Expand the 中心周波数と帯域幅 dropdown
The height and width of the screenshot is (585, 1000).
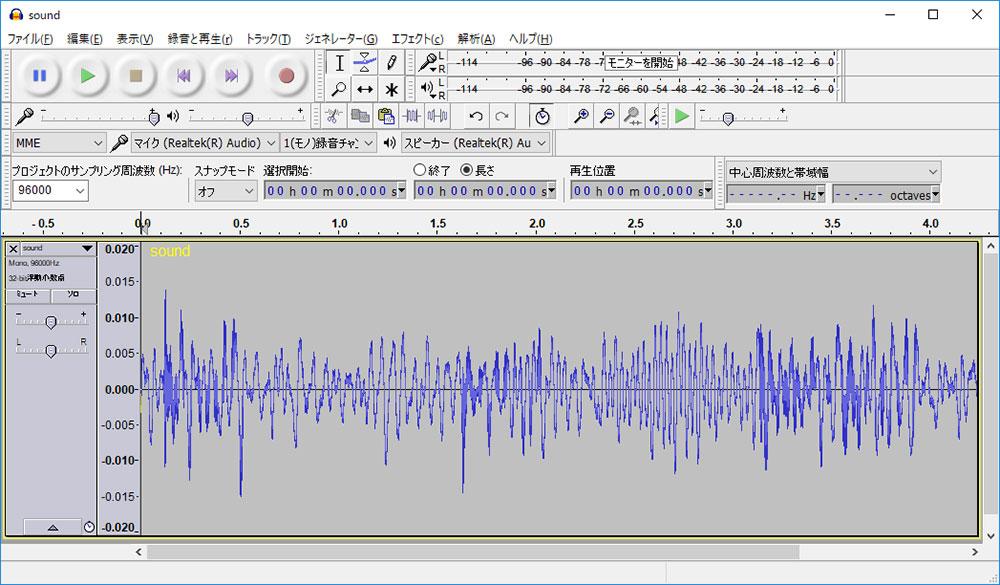(833, 172)
